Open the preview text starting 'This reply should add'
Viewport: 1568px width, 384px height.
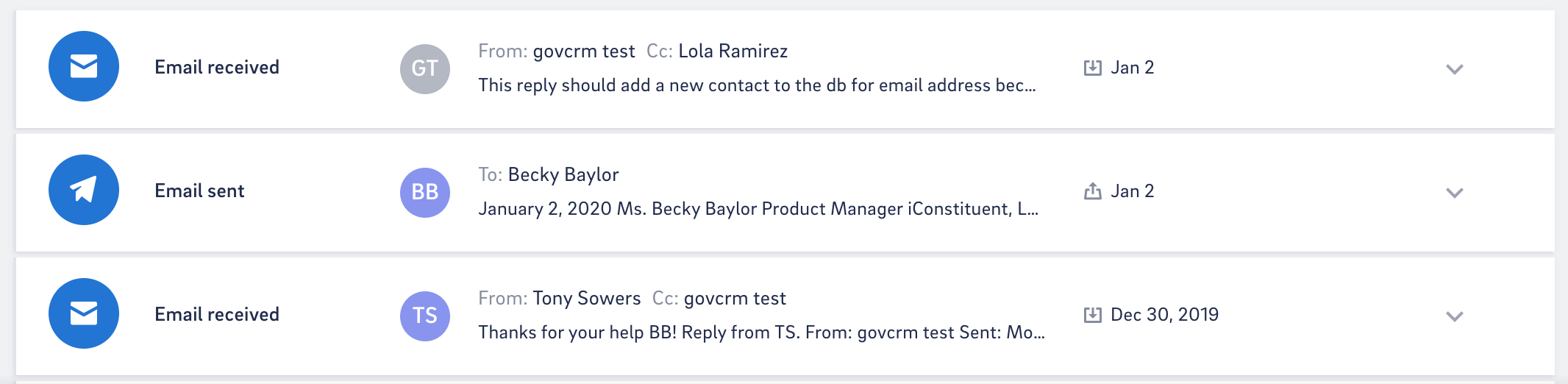click(x=757, y=85)
